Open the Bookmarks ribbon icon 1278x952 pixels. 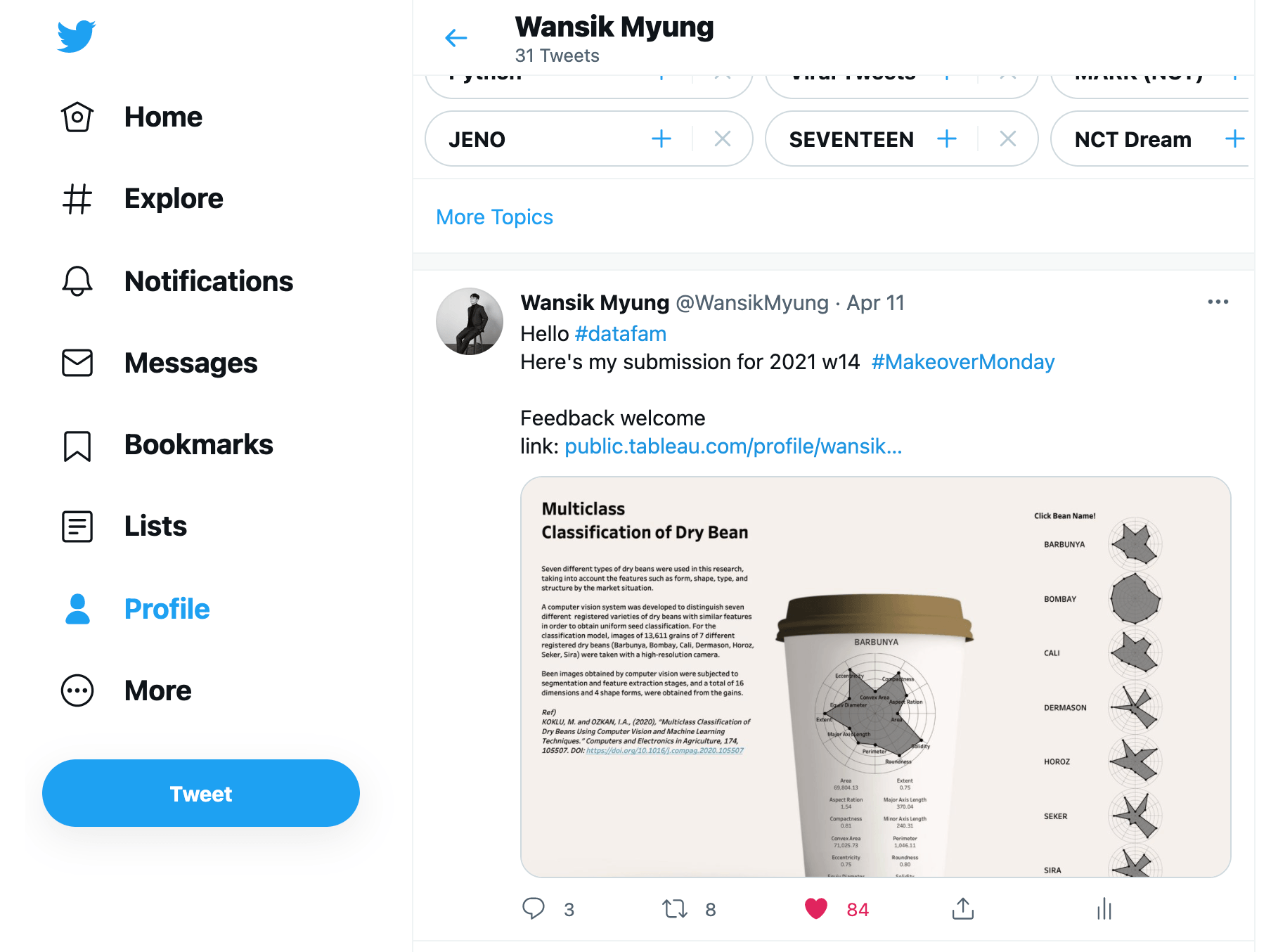point(77,446)
